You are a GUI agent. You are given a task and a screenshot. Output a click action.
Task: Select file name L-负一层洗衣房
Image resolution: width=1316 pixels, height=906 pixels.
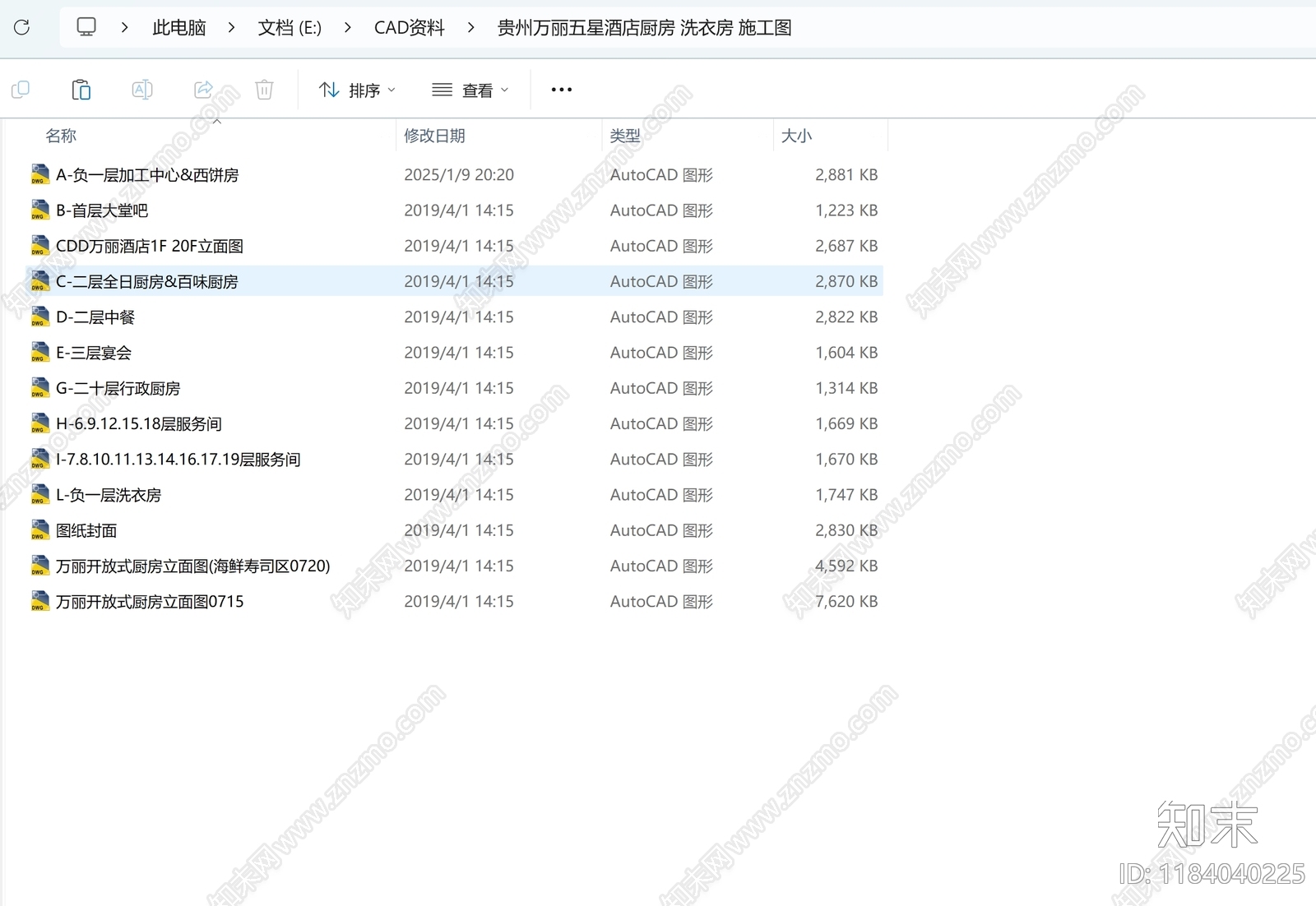point(109,495)
